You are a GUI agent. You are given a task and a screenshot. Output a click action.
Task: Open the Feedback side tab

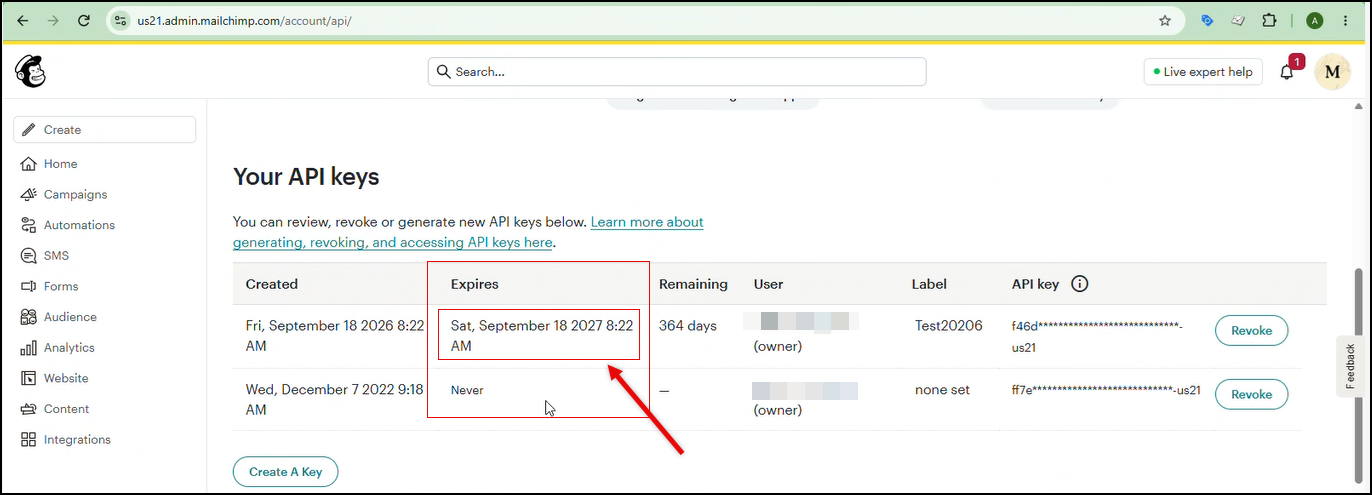coord(1351,367)
